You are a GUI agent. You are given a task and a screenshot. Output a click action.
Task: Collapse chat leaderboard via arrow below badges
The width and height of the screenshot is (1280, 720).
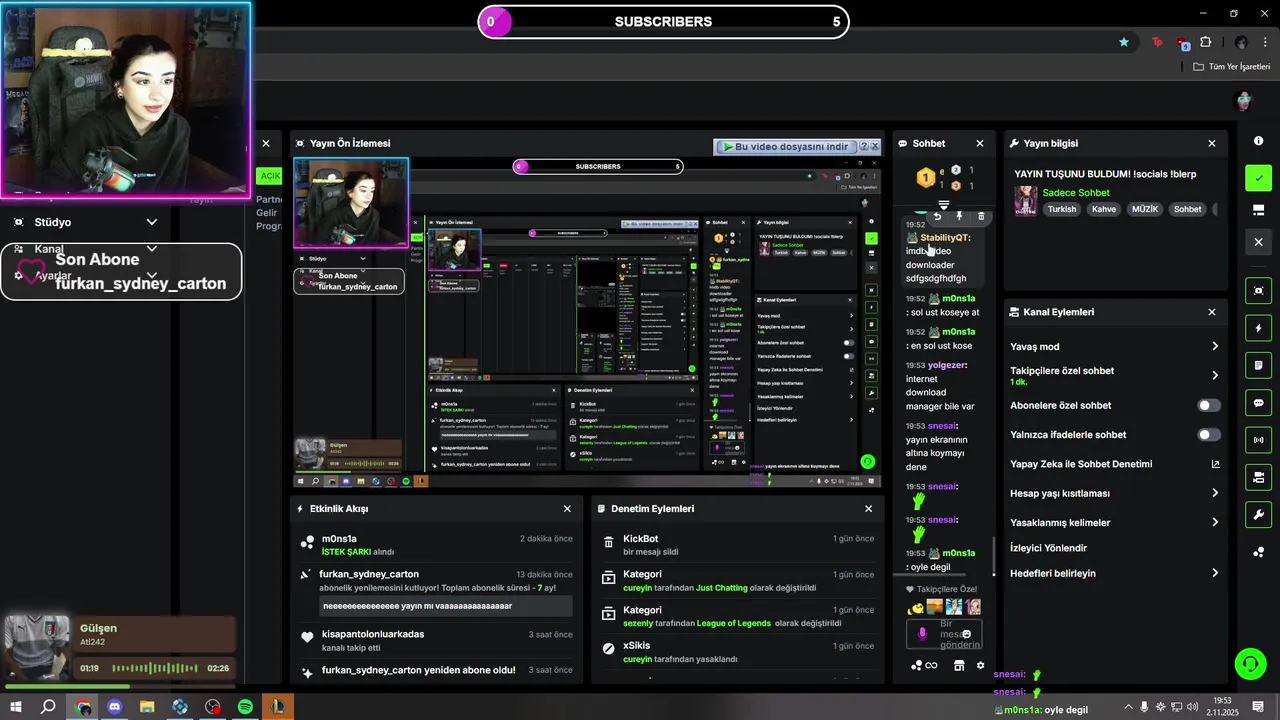[943, 205]
